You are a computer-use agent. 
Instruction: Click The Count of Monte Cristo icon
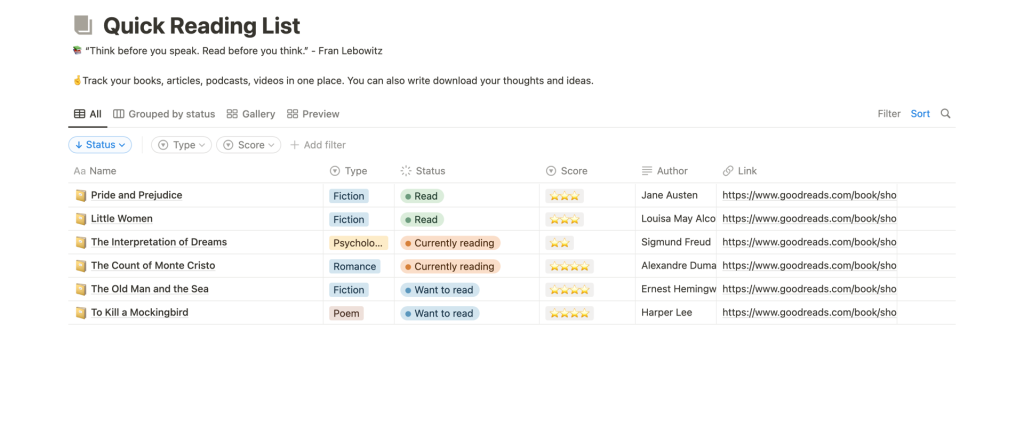click(x=81, y=266)
